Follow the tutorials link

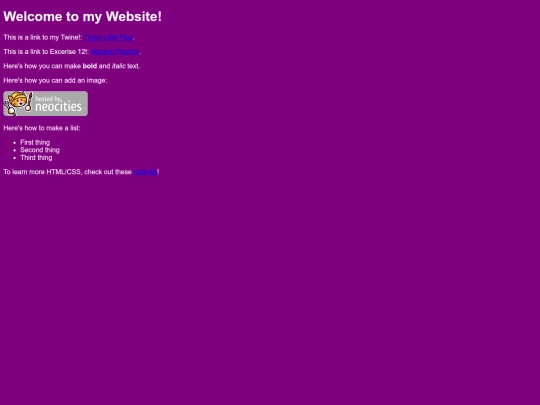145,172
